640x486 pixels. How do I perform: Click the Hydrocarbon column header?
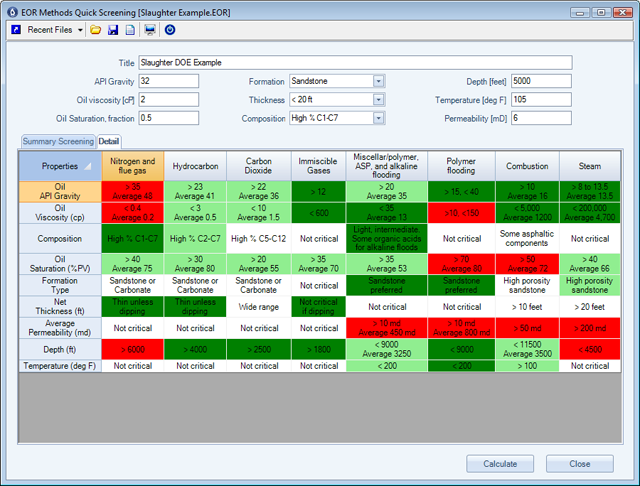point(195,166)
